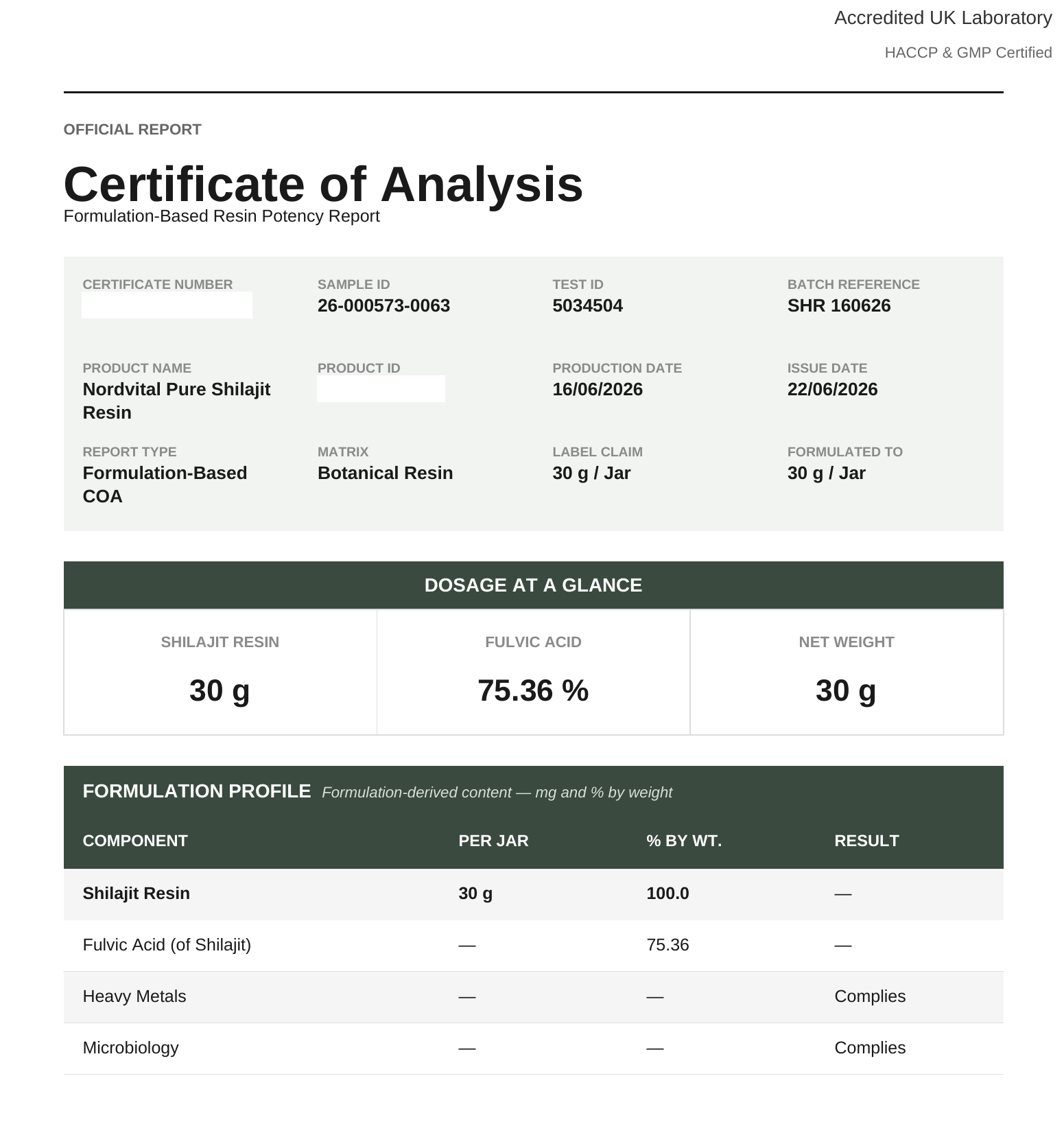Click the Fulvic Acid '75.36 %' figure

tap(533, 691)
